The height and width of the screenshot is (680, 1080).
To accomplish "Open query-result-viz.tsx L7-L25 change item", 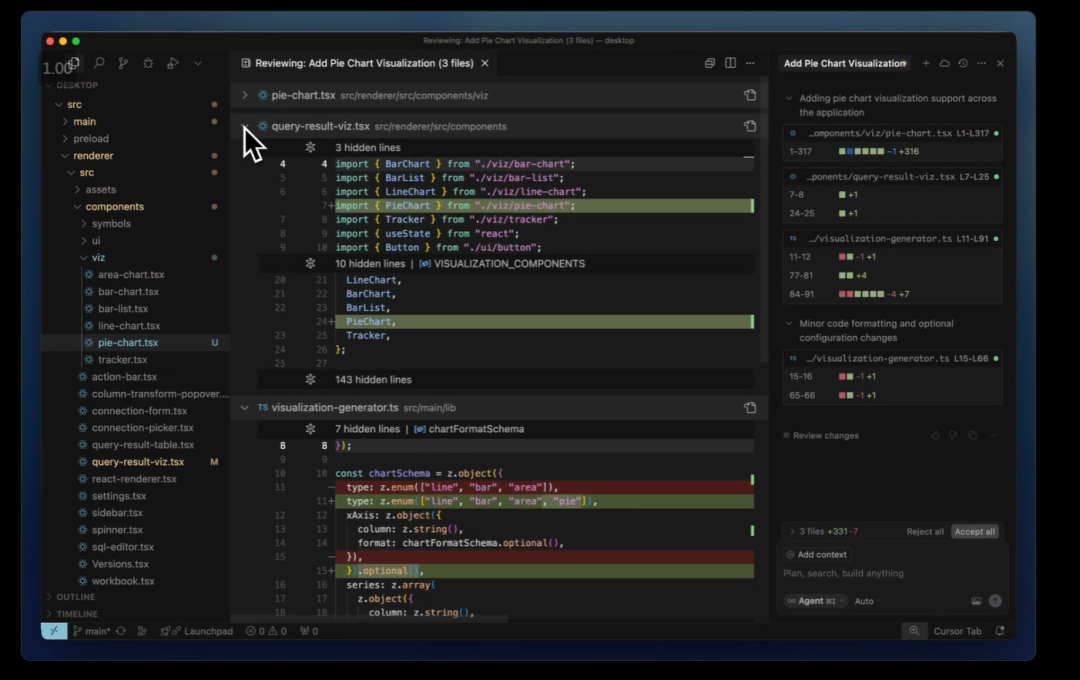I will (893, 176).
